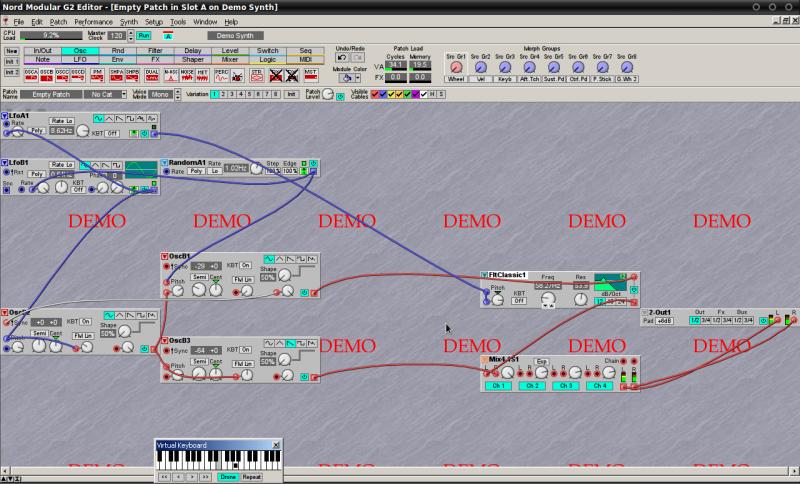The image size is (800, 484).
Task: Toggle blue visible cables checkbox
Action: (383, 94)
